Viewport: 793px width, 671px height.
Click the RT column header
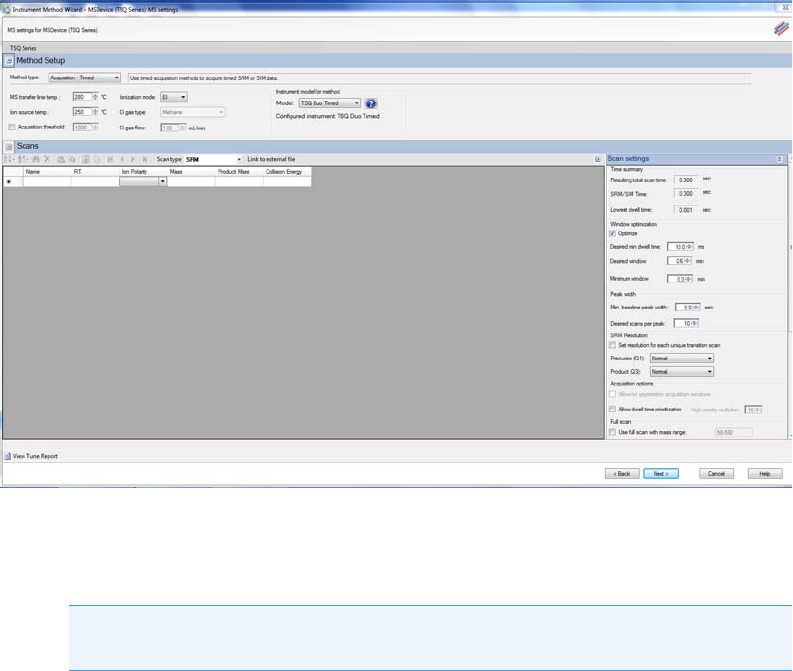95,172
